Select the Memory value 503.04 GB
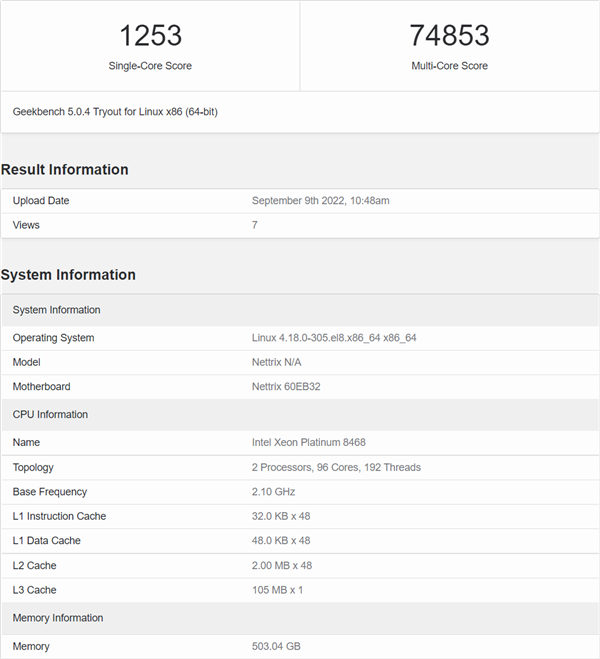This screenshot has height=659, width=600. [x=276, y=646]
